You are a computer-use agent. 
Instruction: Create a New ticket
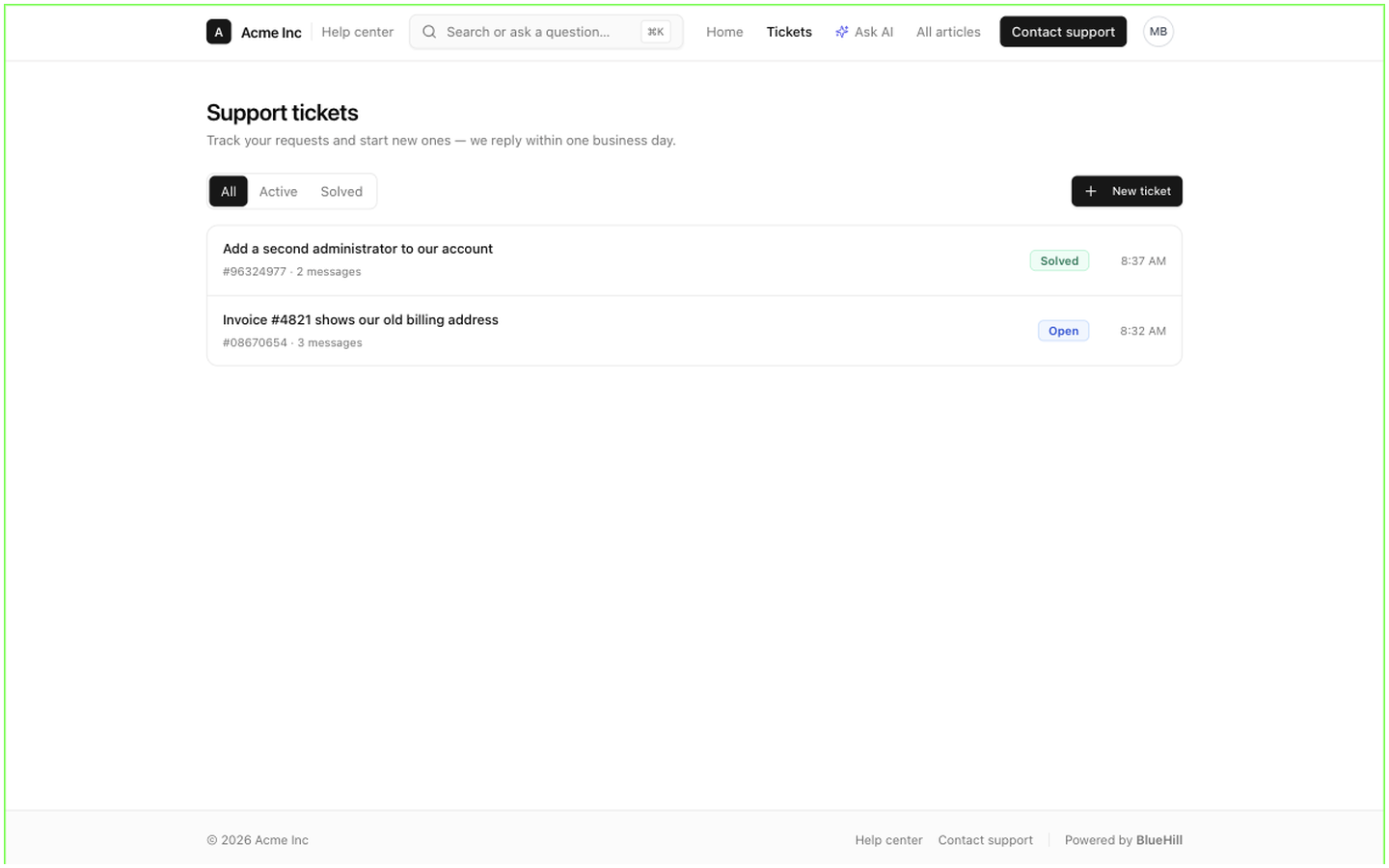point(1127,191)
